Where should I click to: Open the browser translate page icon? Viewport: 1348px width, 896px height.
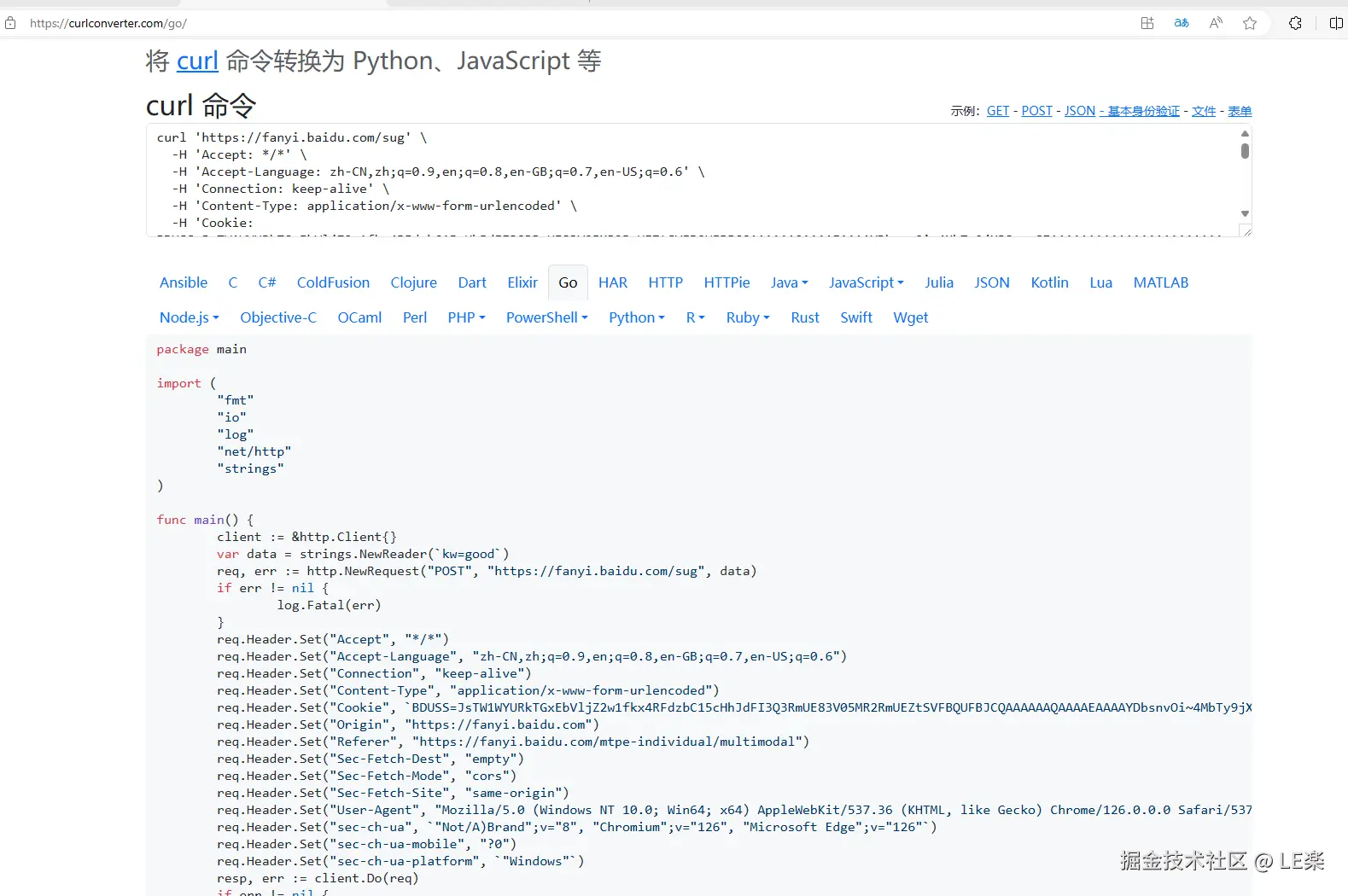coord(1182,23)
